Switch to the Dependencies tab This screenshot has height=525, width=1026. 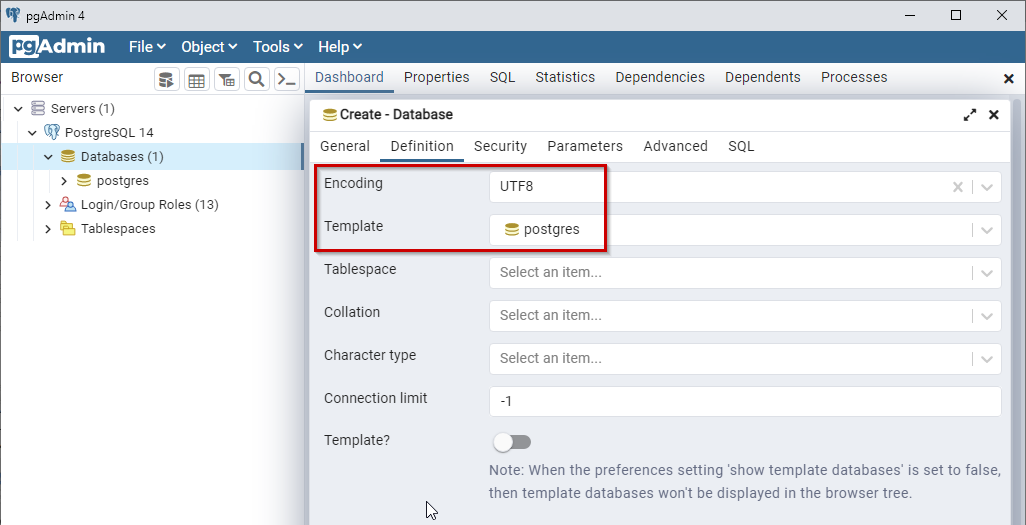[x=660, y=77]
